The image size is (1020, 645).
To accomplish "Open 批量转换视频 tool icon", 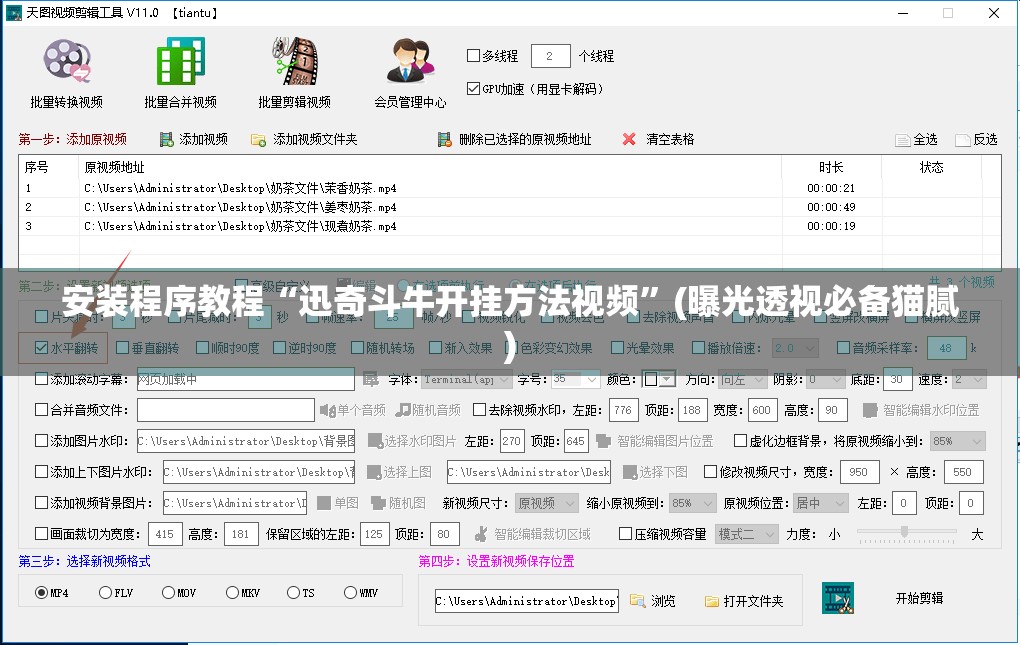I will 67,61.
